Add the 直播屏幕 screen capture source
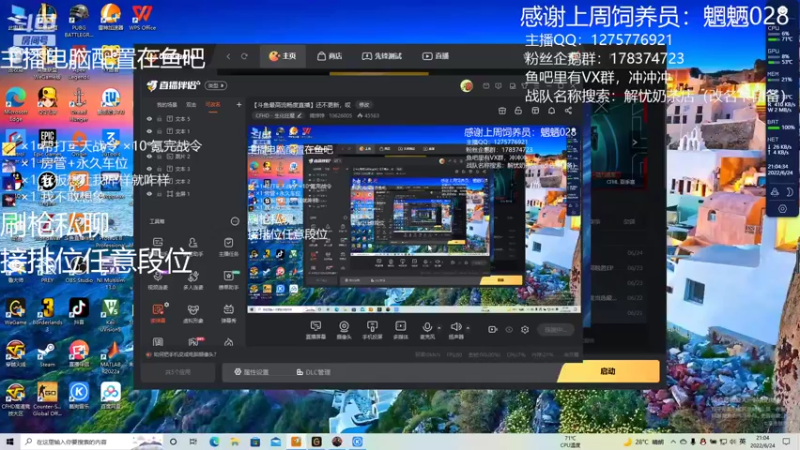The image size is (800, 450). click(x=315, y=330)
